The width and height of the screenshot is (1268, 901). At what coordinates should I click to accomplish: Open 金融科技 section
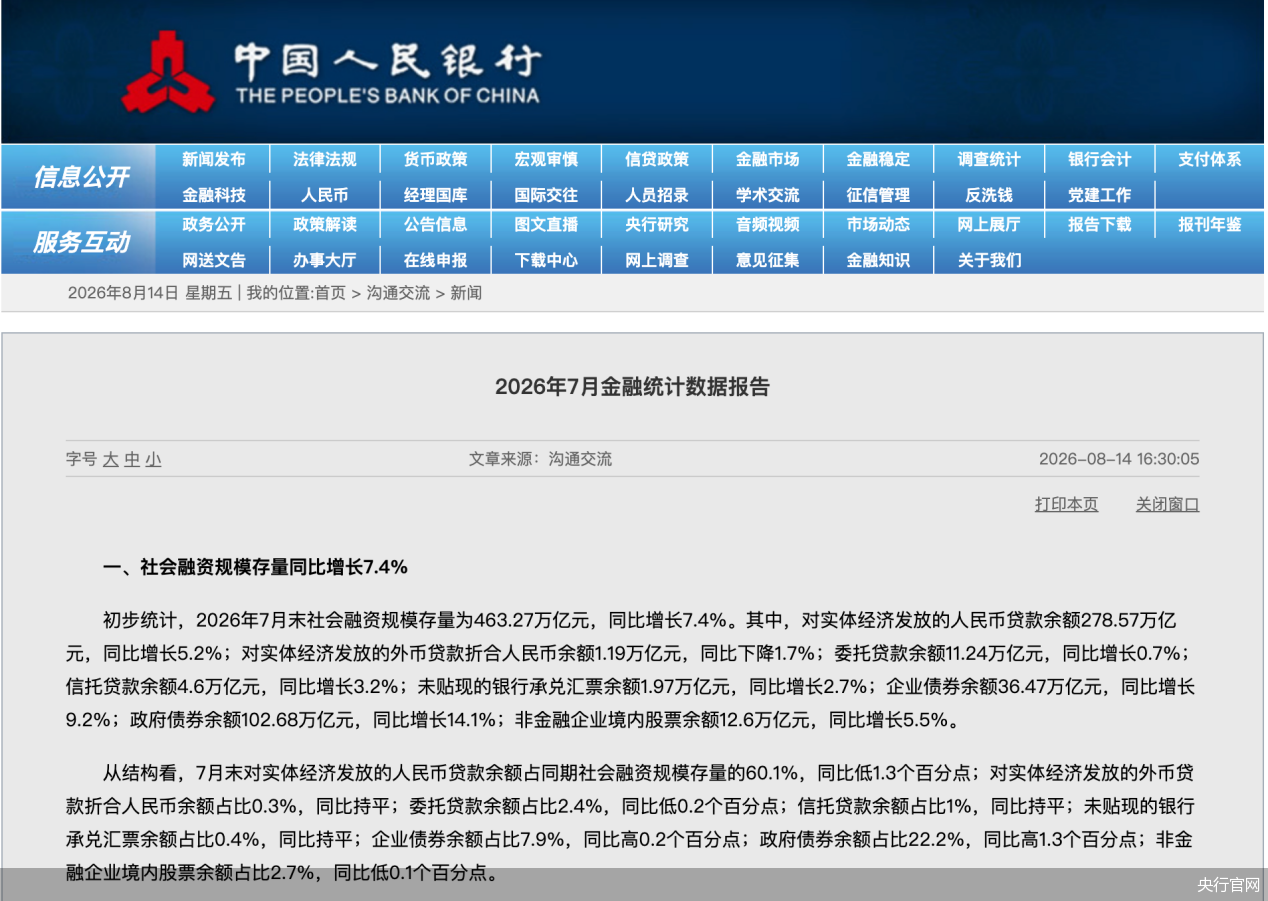click(213, 195)
